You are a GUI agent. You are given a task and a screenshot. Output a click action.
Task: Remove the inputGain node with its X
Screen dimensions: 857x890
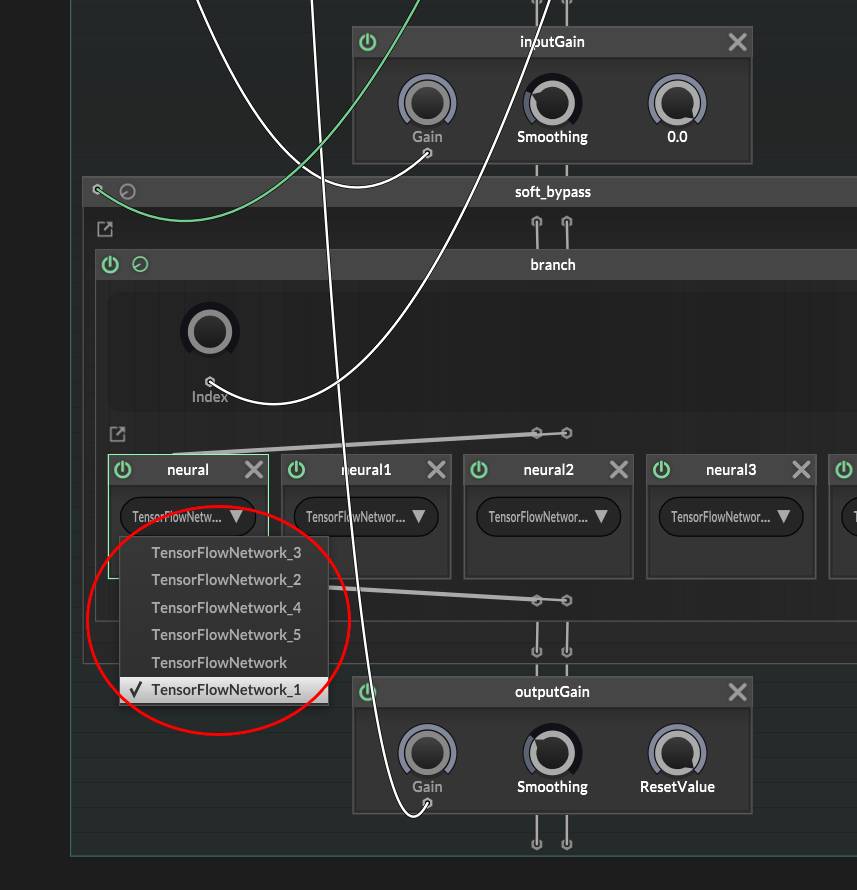pos(737,42)
